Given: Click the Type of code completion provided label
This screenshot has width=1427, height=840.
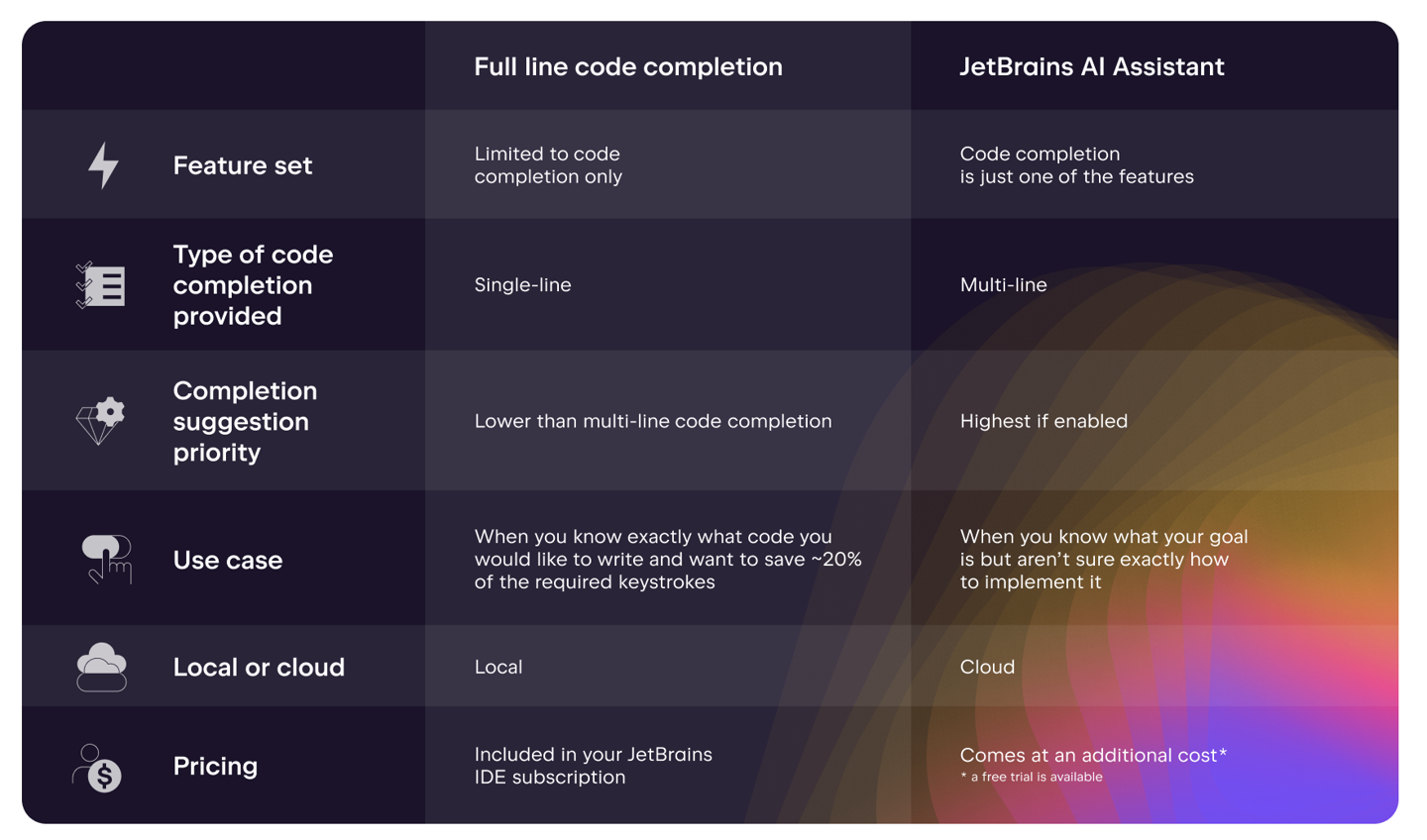Looking at the screenshot, I should [x=252, y=285].
